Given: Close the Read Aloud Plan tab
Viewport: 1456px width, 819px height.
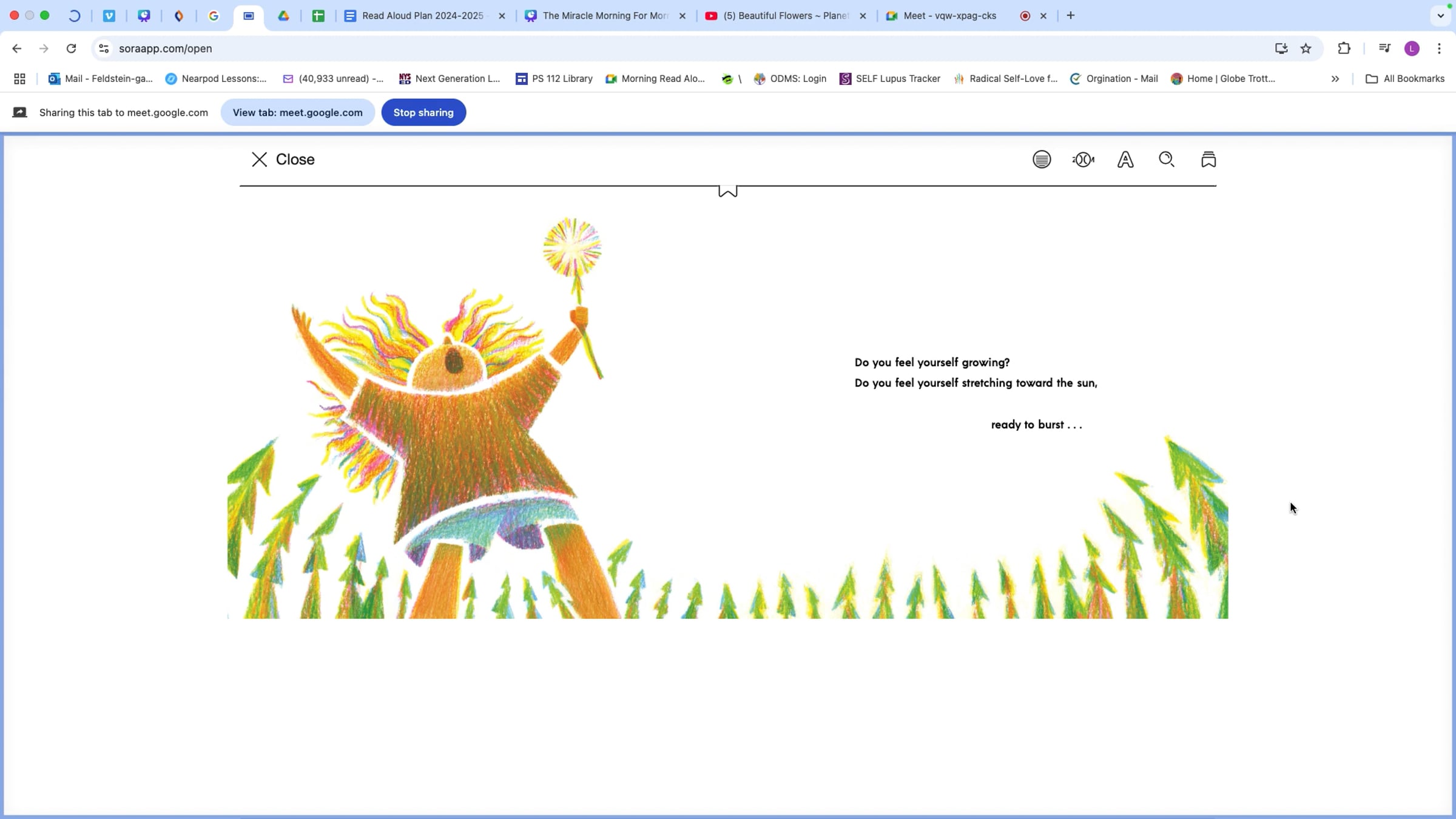Looking at the screenshot, I should point(502,16).
